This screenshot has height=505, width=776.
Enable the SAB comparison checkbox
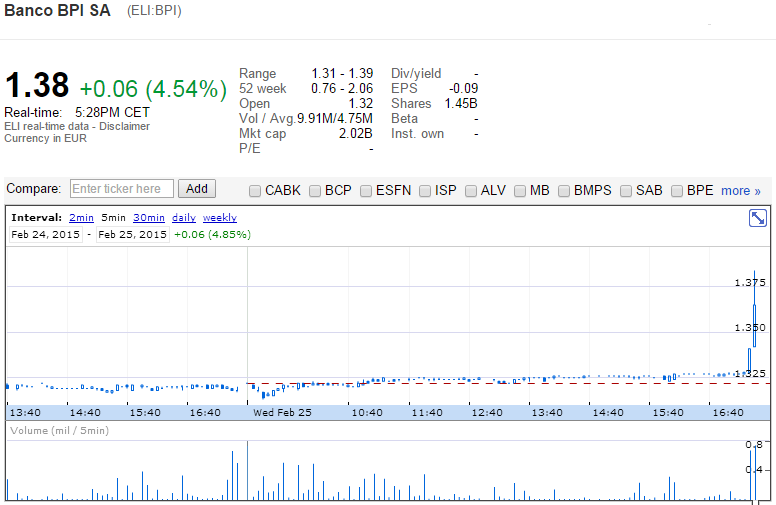(626, 191)
